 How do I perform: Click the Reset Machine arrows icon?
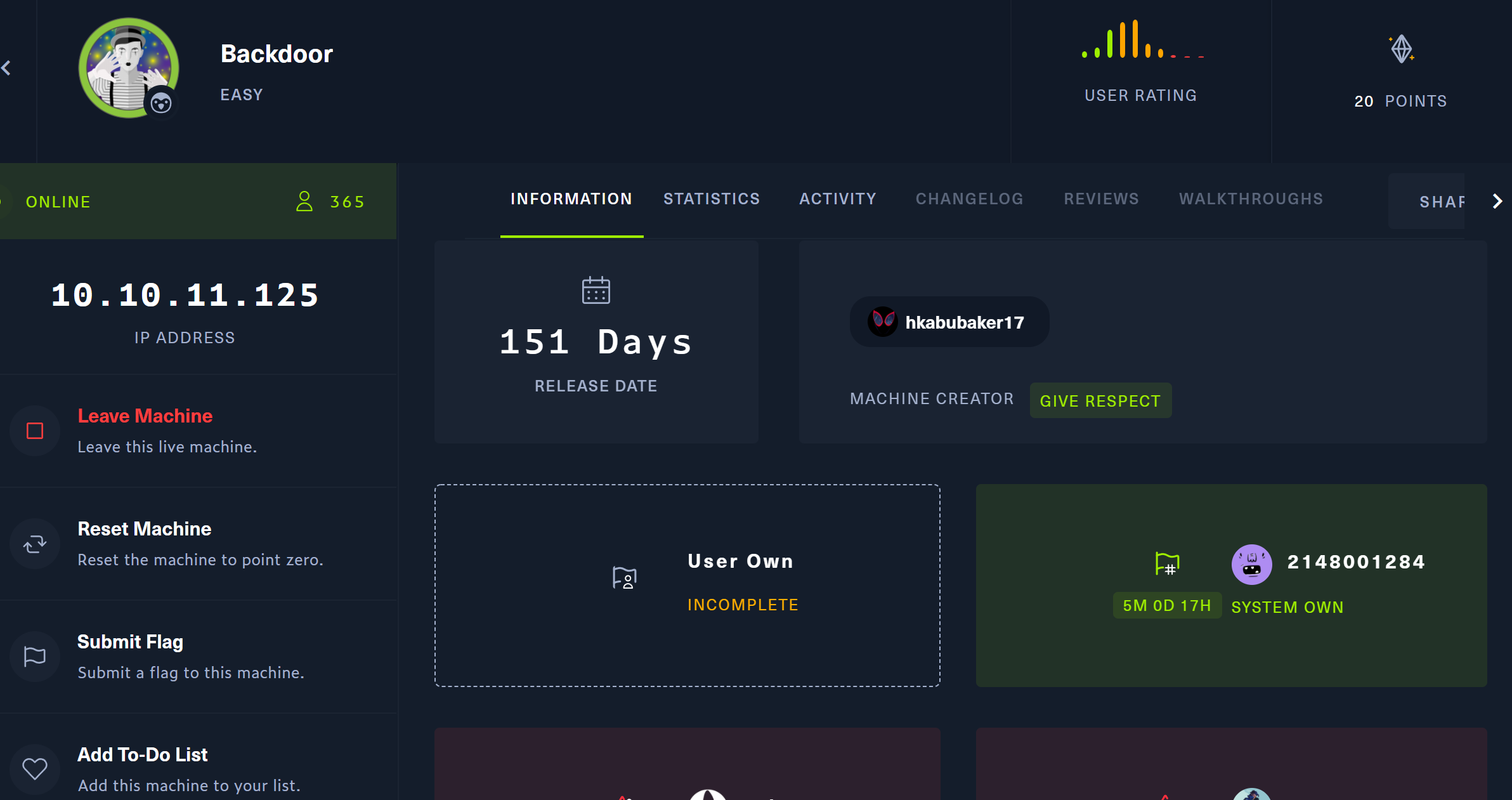[35, 544]
